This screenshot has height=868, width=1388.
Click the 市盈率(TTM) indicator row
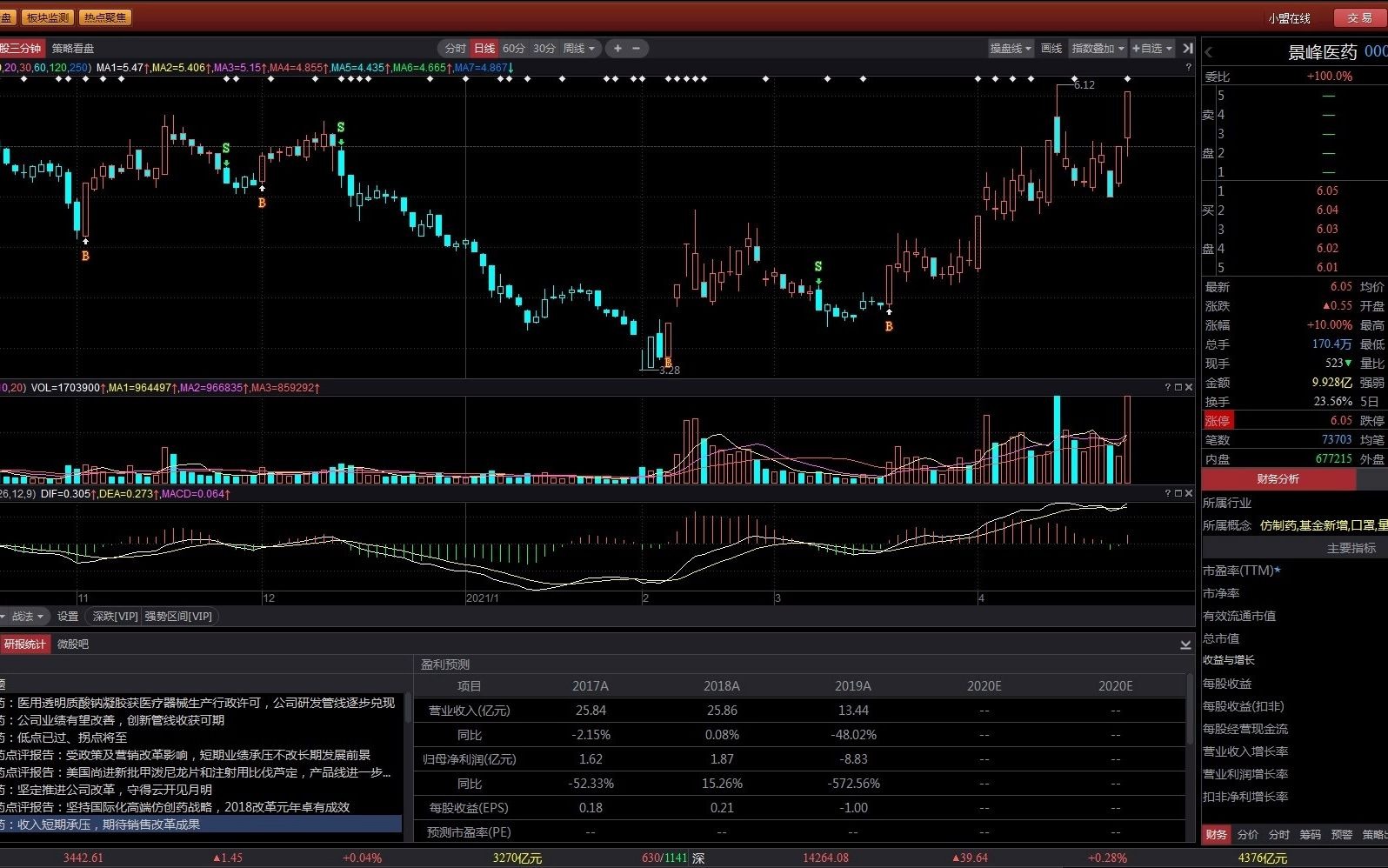point(1241,571)
